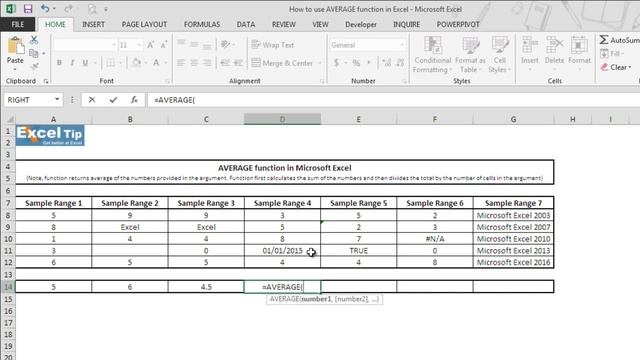The width and height of the screenshot is (640, 360).
Task: Open Clipboard group dialog launcher
Action: point(46,81)
